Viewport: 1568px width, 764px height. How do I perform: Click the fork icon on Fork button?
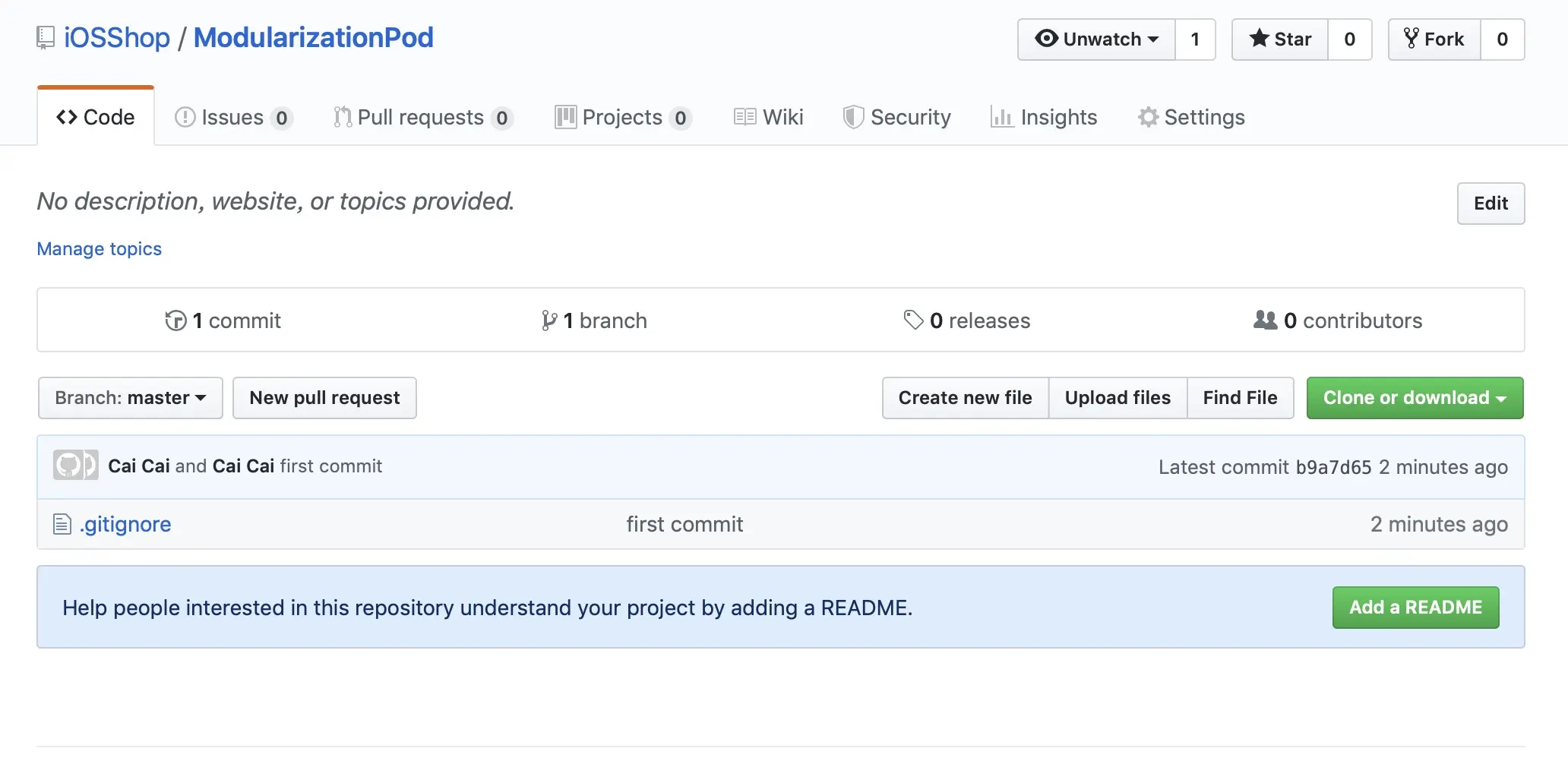pyautogui.click(x=1411, y=38)
